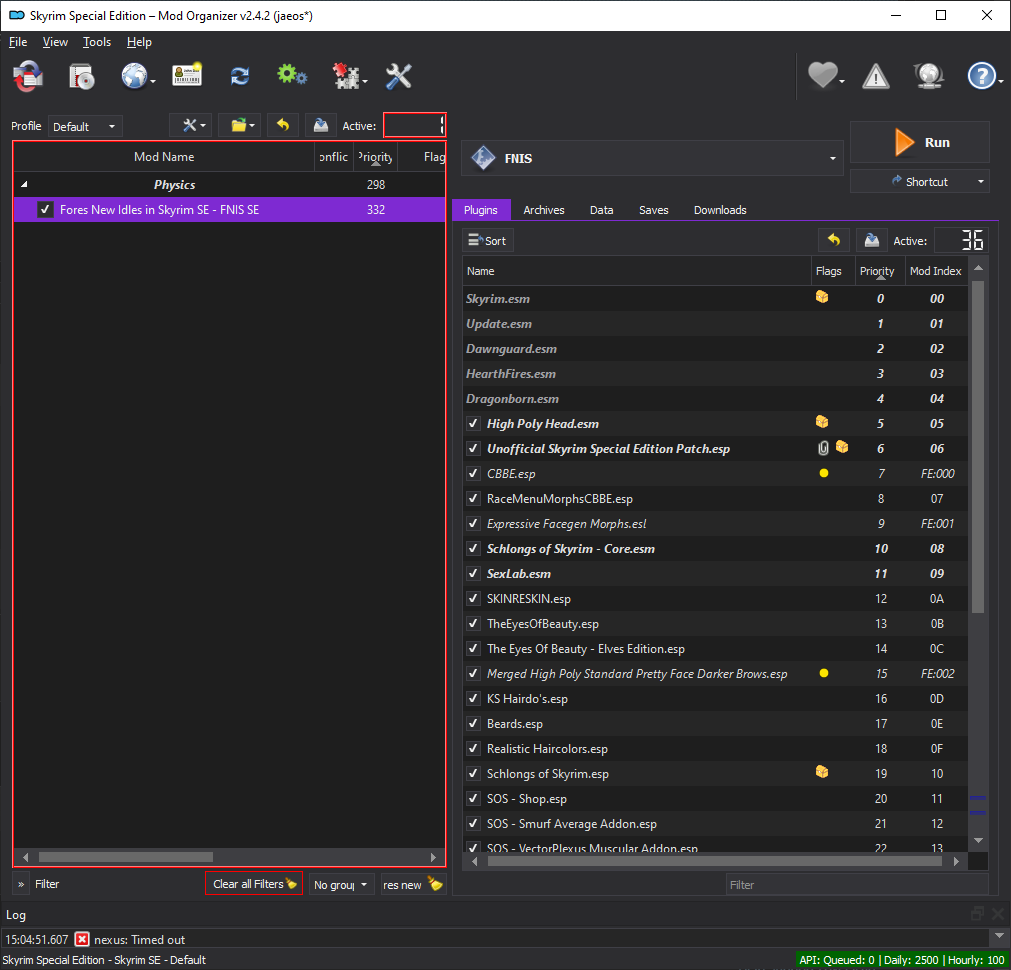
Task: Switch to the Archives tab
Action: (544, 210)
